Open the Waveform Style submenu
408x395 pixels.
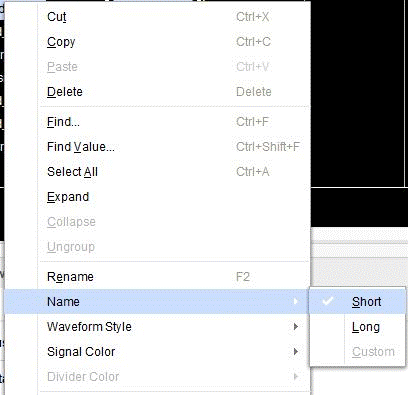click(x=157, y=327)
